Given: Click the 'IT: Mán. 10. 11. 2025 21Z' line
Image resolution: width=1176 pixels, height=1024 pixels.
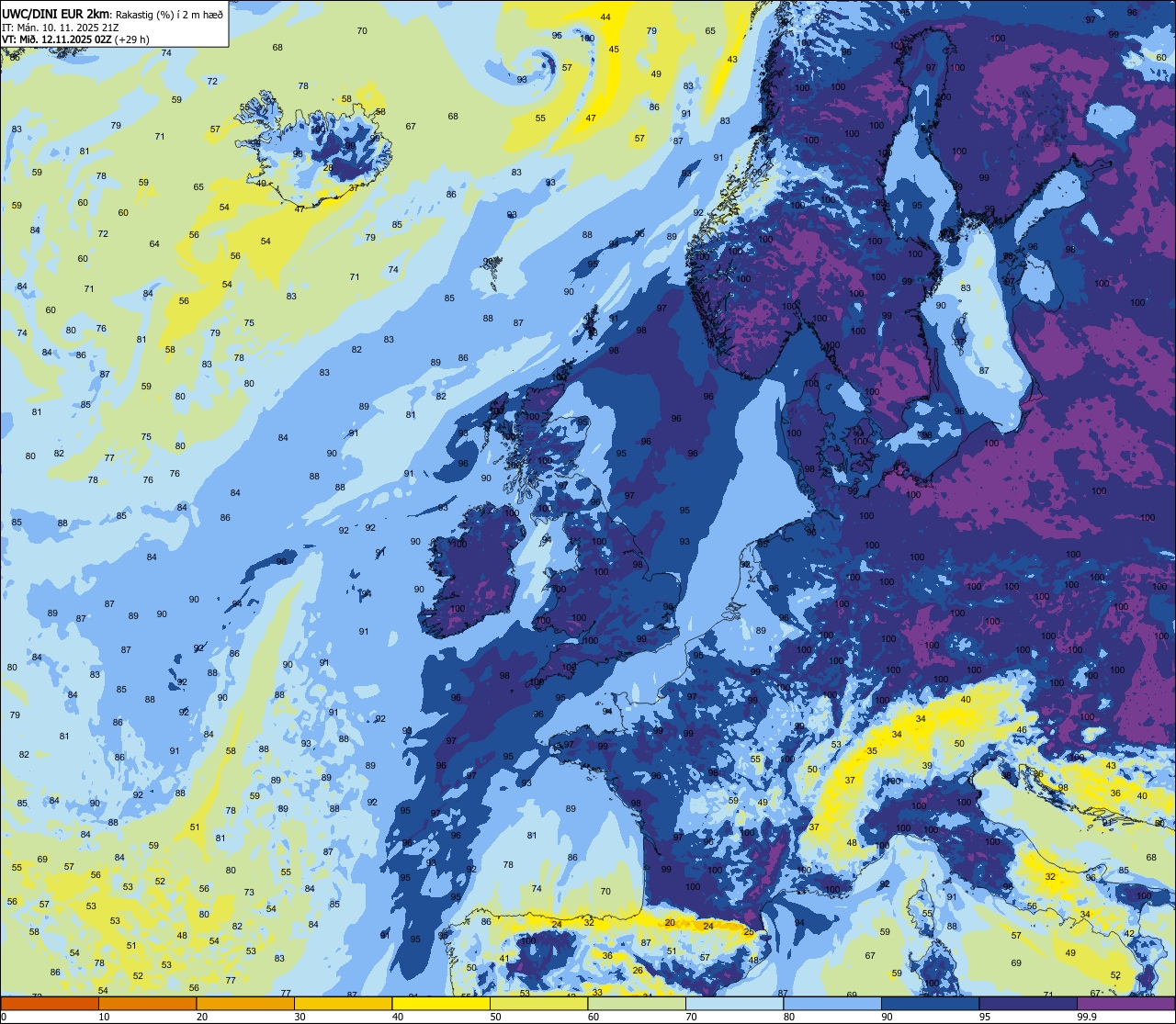Looking at the screenshot, I should (x=62, y=27).
